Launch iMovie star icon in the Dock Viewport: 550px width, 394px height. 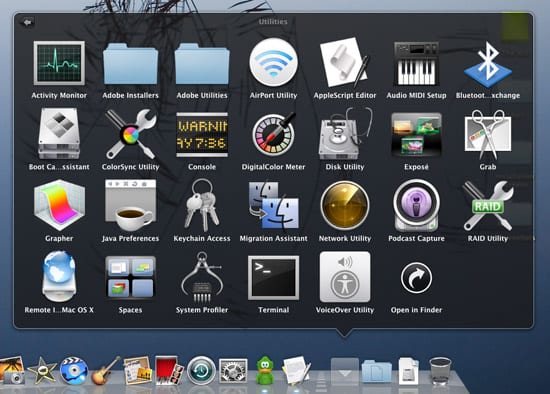42,370
